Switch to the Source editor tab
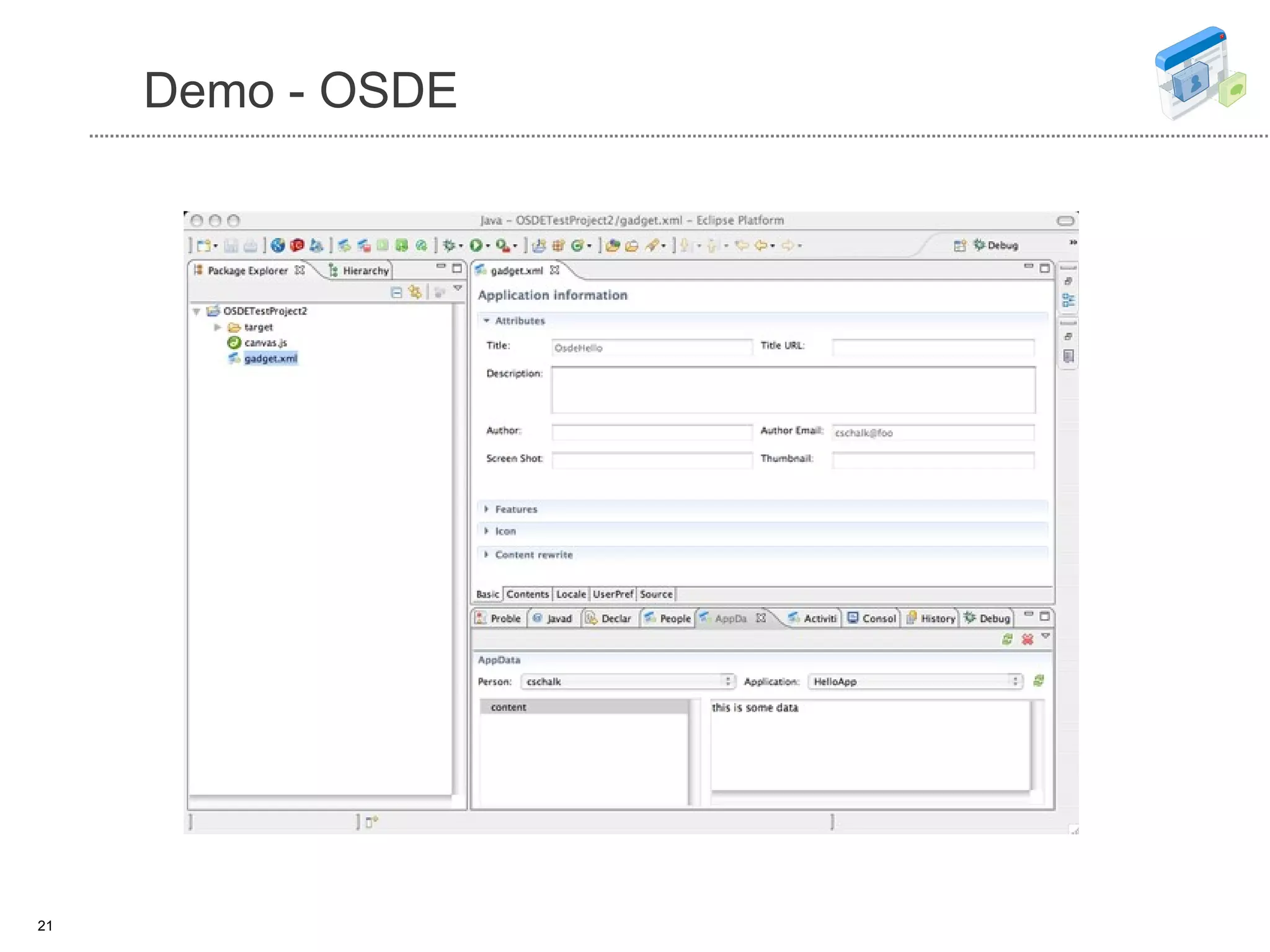Viewport: 1270px width, 952px height. click(x=656, y=594)
